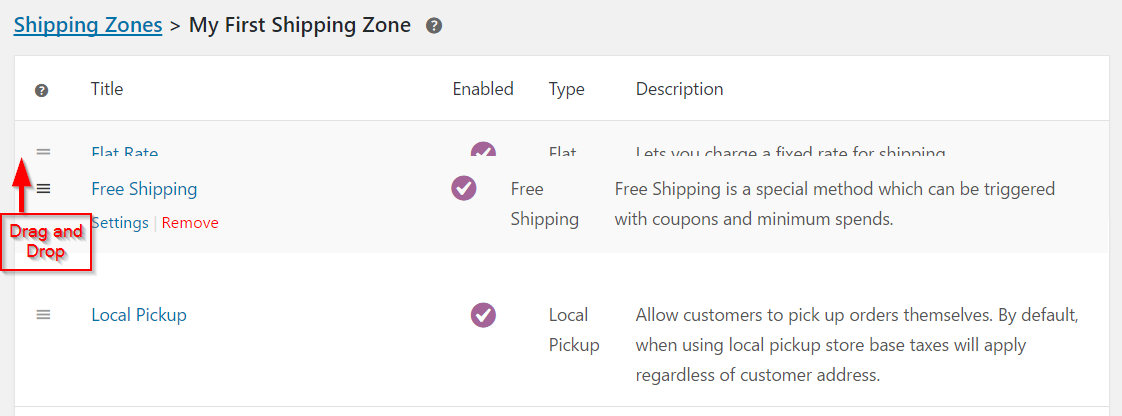Click the Free Shipping drag handle
1122x416 pixels.
43,188
